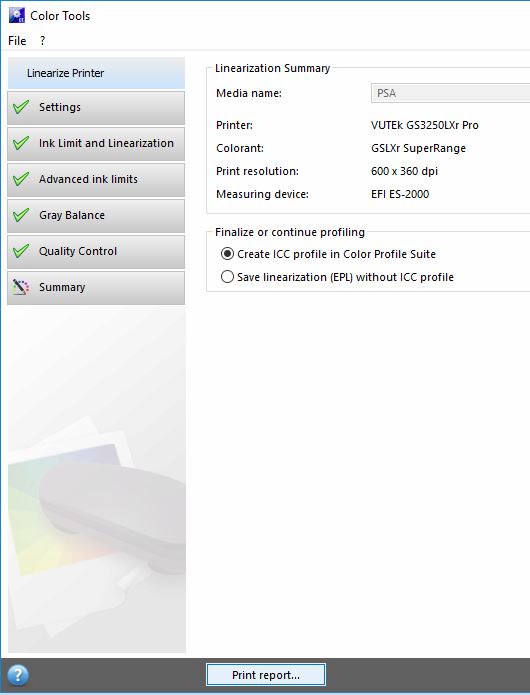Viewport: 530px width, 695px height.
Task: Open the blue help icon
Action: 18,675
